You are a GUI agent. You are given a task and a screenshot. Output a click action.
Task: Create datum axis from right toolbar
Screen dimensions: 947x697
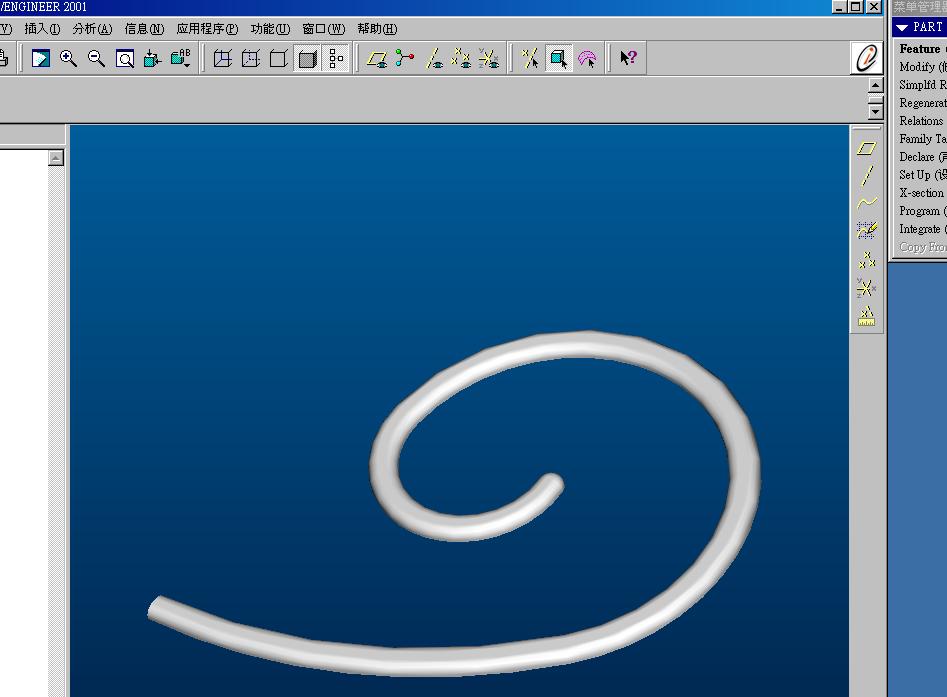[867, 175]
